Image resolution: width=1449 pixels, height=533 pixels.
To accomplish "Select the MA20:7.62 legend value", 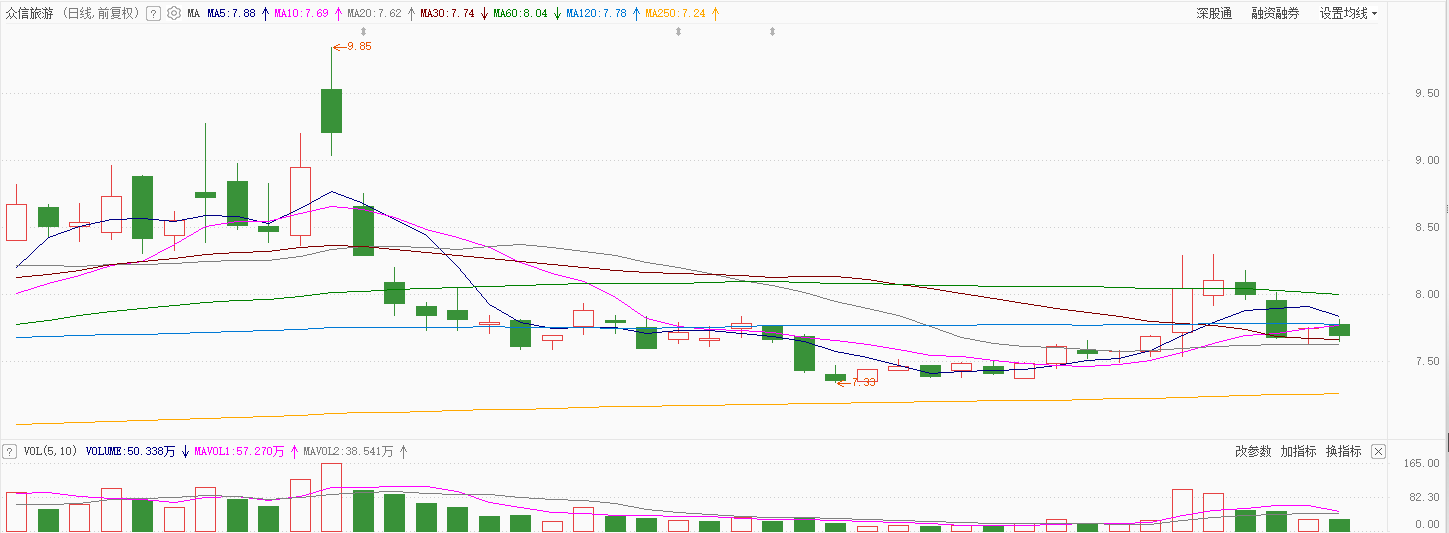I will 374,14.
